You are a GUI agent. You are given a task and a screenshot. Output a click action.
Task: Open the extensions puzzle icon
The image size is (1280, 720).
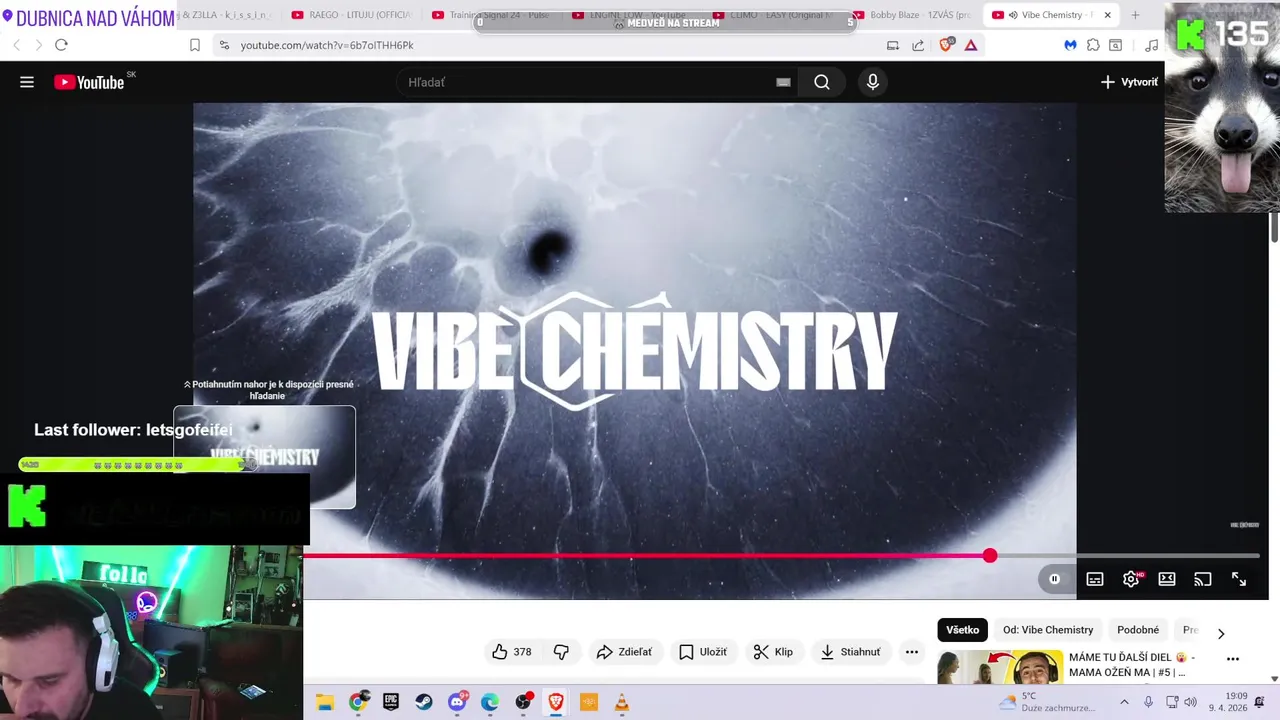[x=1093, y=45]
